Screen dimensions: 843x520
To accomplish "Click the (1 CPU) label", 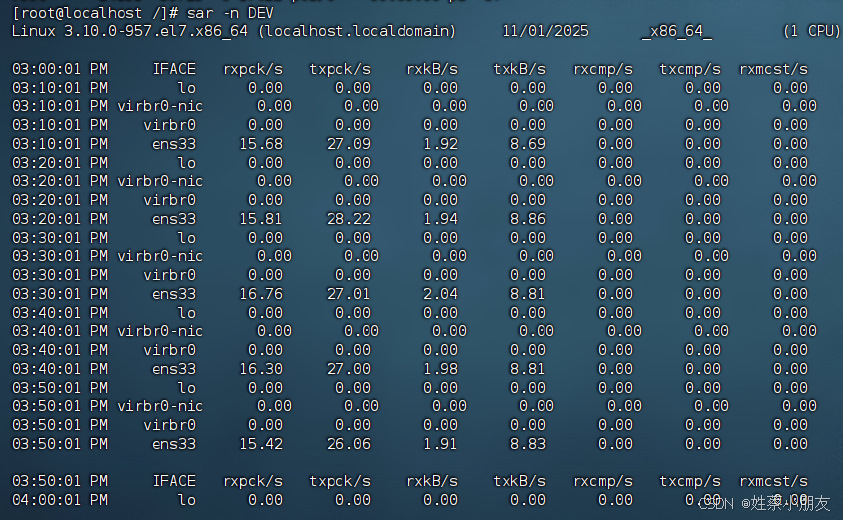I will 811,31.
